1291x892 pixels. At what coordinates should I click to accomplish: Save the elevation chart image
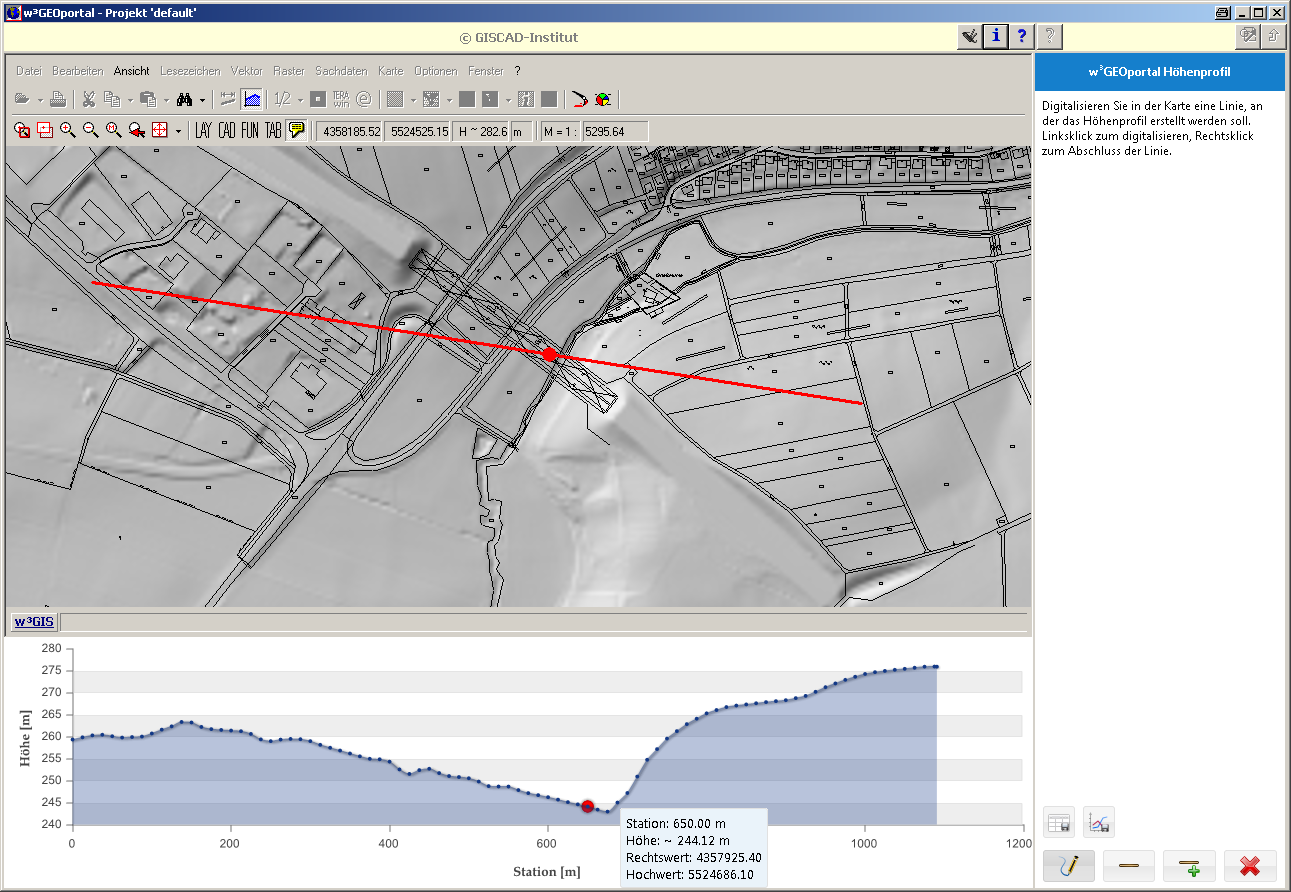point(1099,823)
